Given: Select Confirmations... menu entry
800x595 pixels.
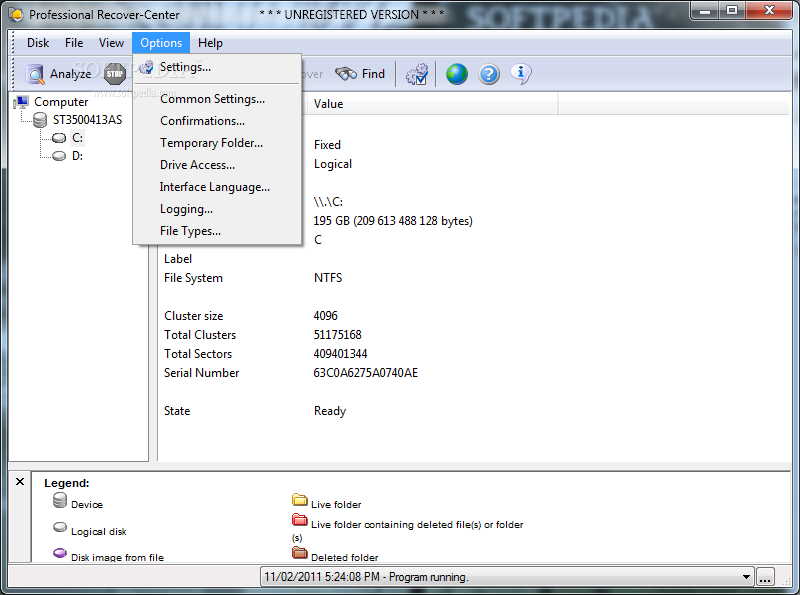Looking at the screenshot, I should coord(217,121).
